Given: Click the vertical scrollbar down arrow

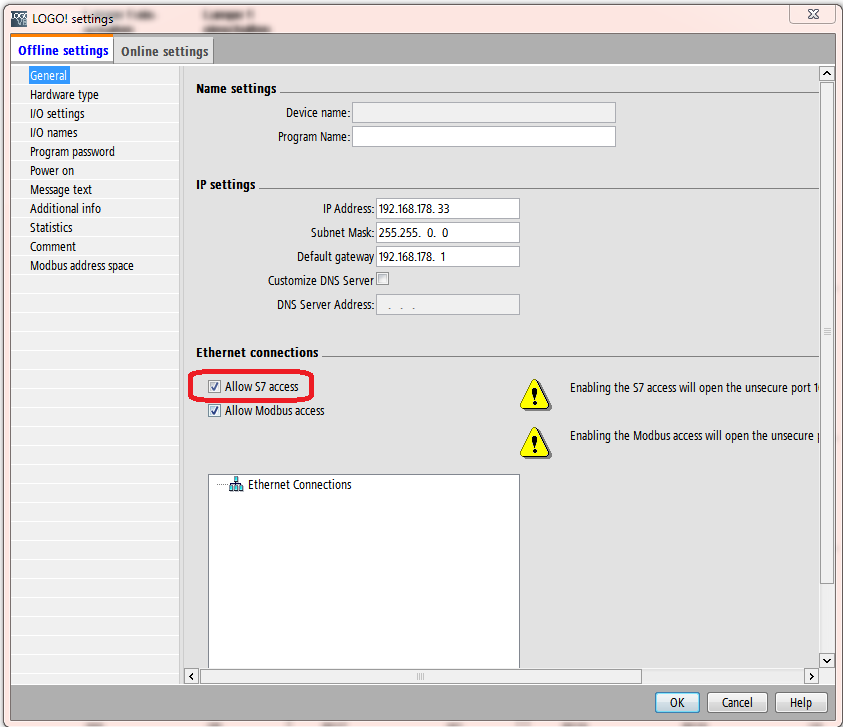Looking at the screenshot, I should (826, 660).
